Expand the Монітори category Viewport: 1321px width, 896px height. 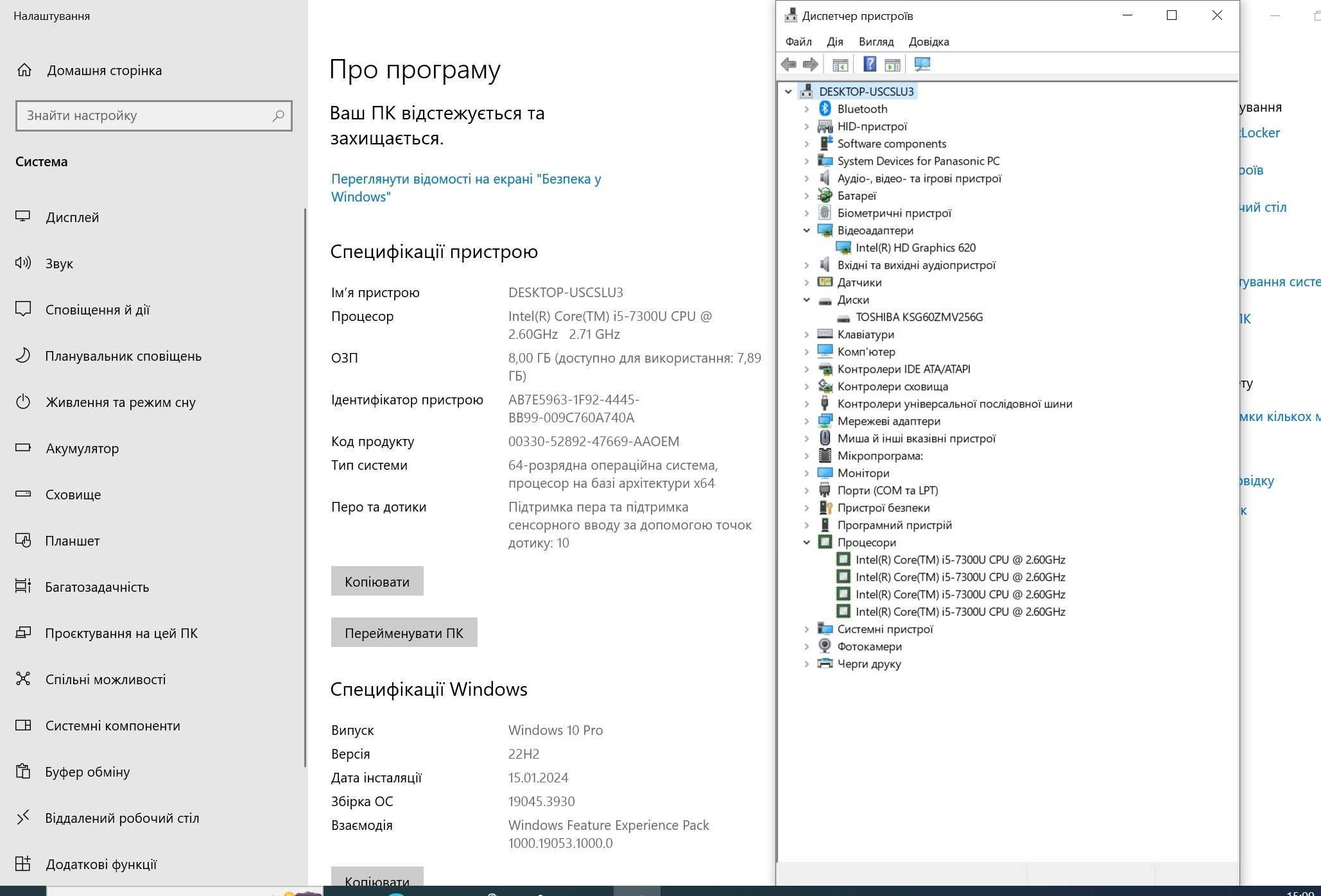(x=807, y=473)
